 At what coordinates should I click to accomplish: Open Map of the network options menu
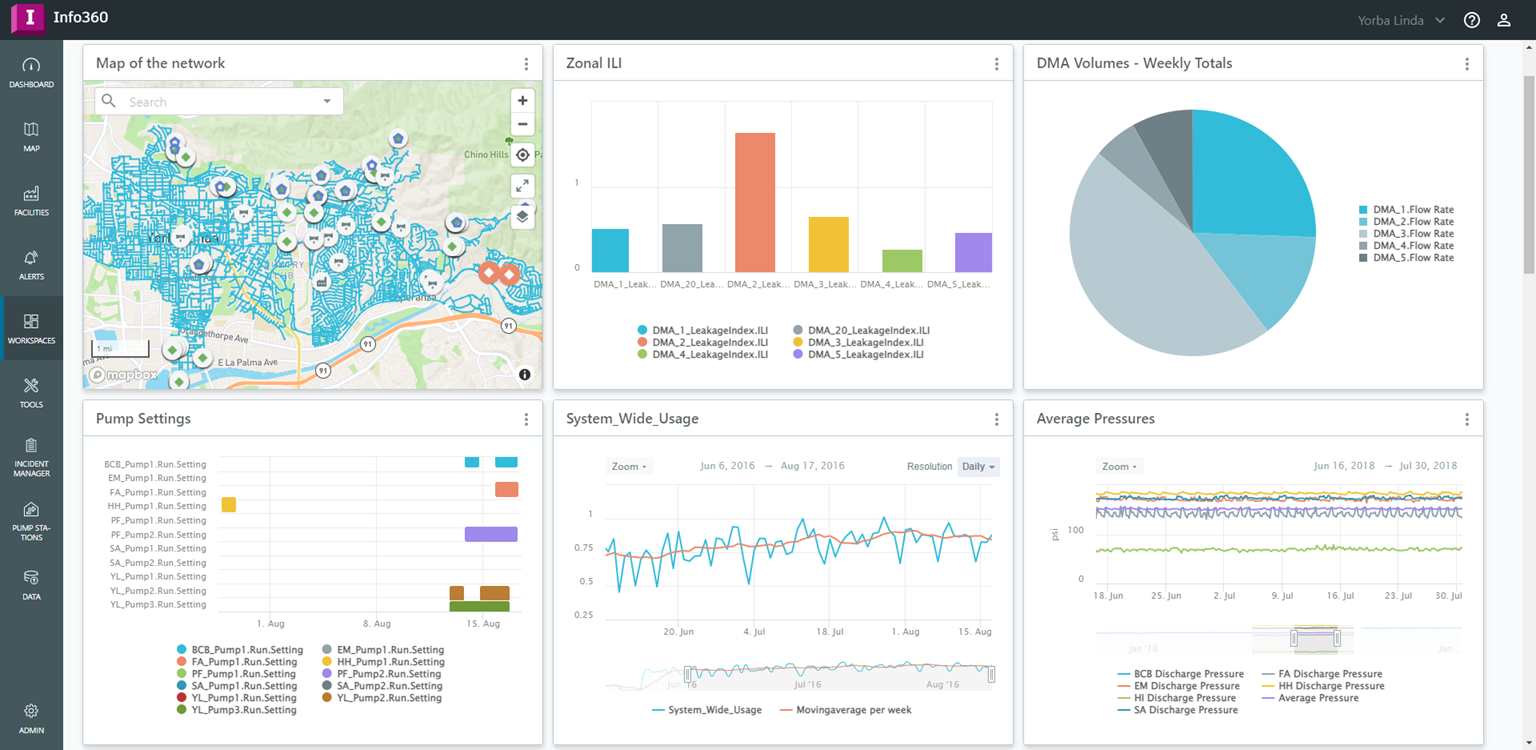[x=527, y=64]
